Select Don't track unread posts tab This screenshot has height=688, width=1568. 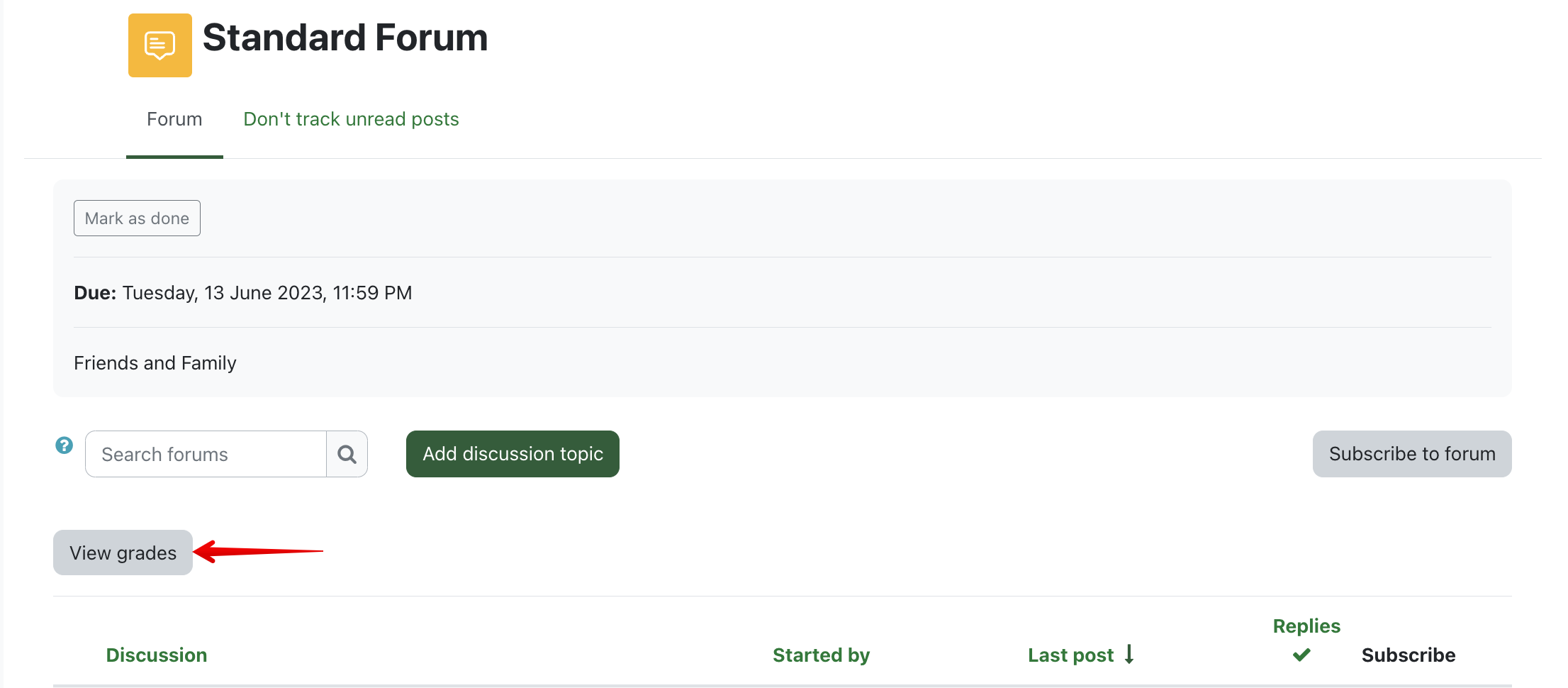pos(351,119)
